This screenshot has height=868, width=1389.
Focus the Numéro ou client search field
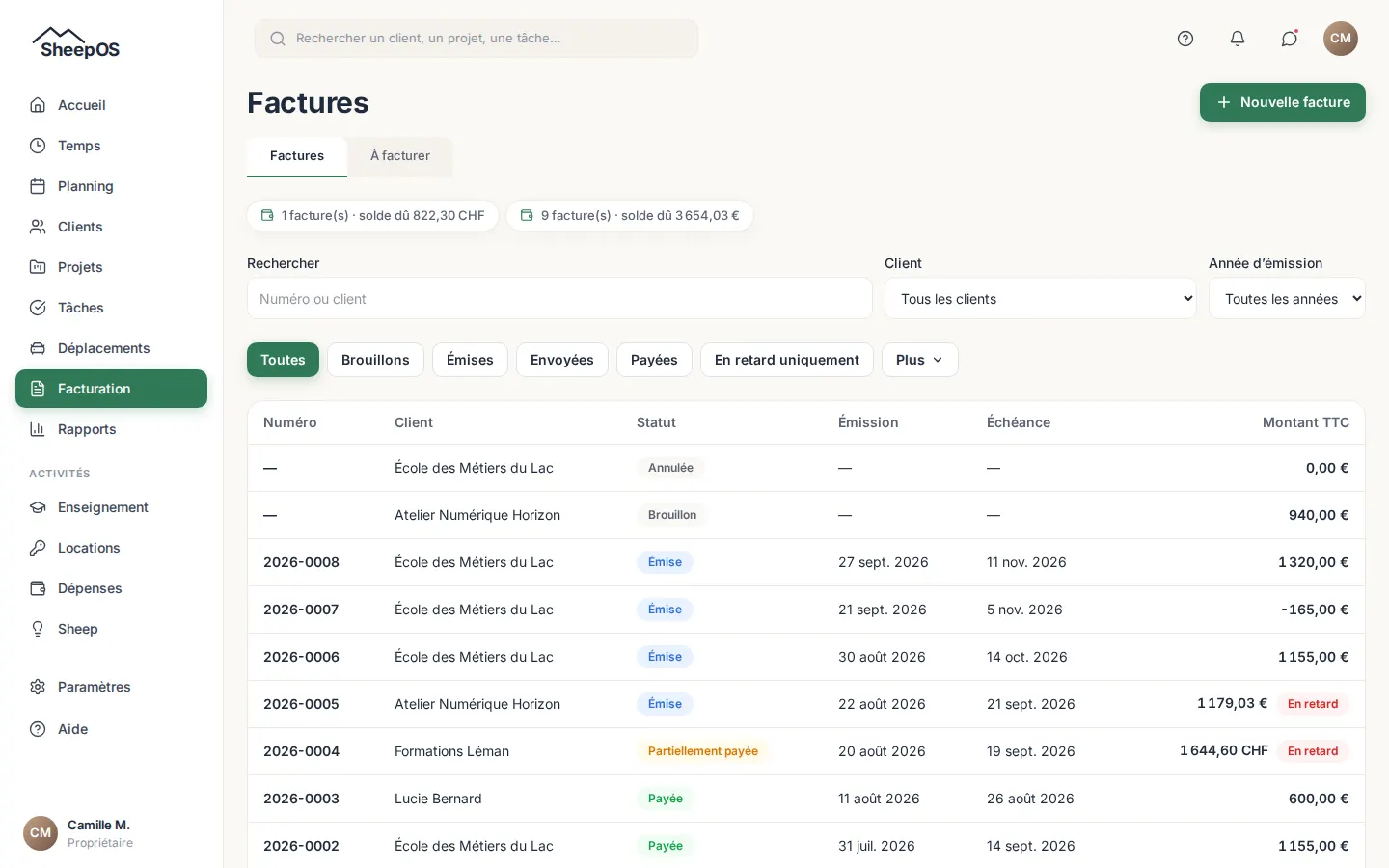559,299
